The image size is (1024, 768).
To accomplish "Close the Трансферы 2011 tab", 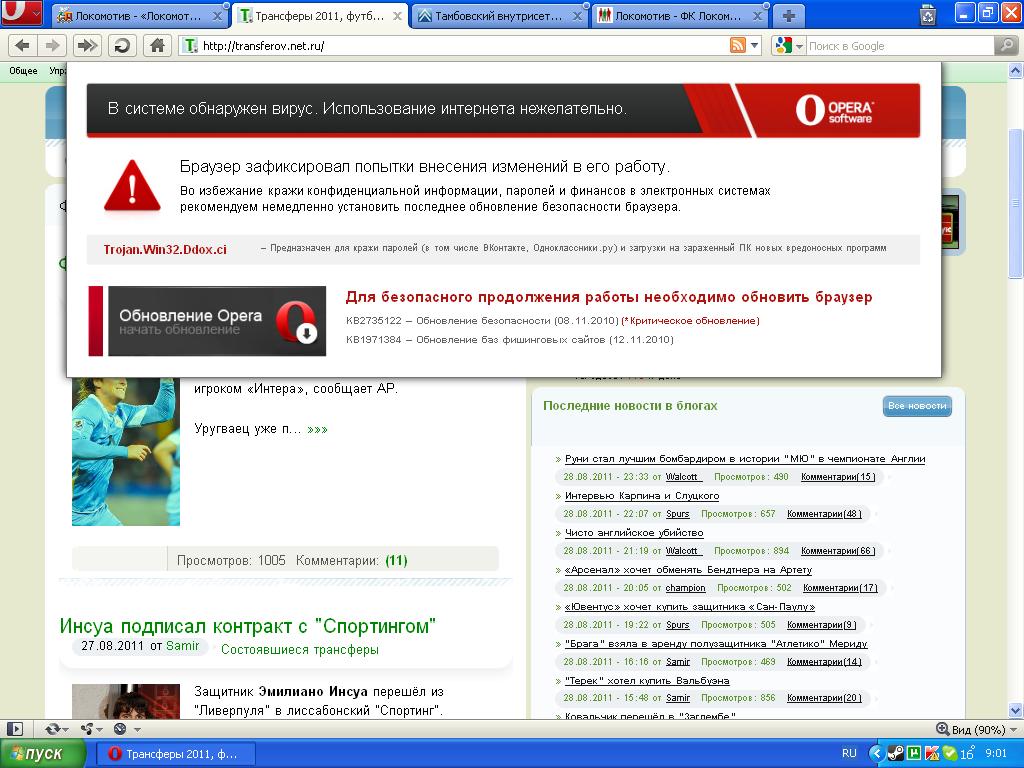I will (x=397, y=16).
